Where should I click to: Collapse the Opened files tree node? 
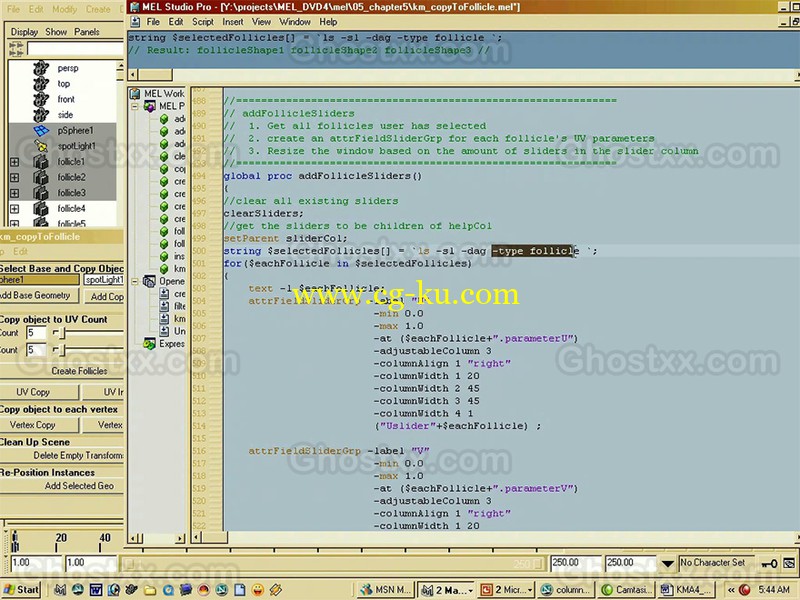pyautogui.click(x=135, y=282)
